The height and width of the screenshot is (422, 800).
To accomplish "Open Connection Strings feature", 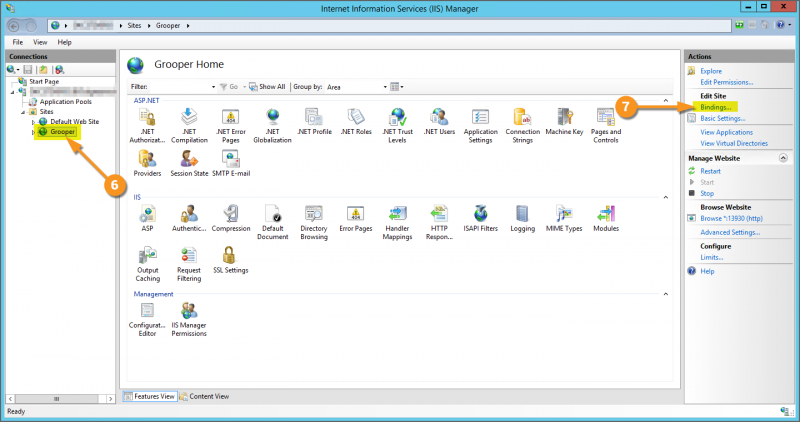I will coord(522,126).
